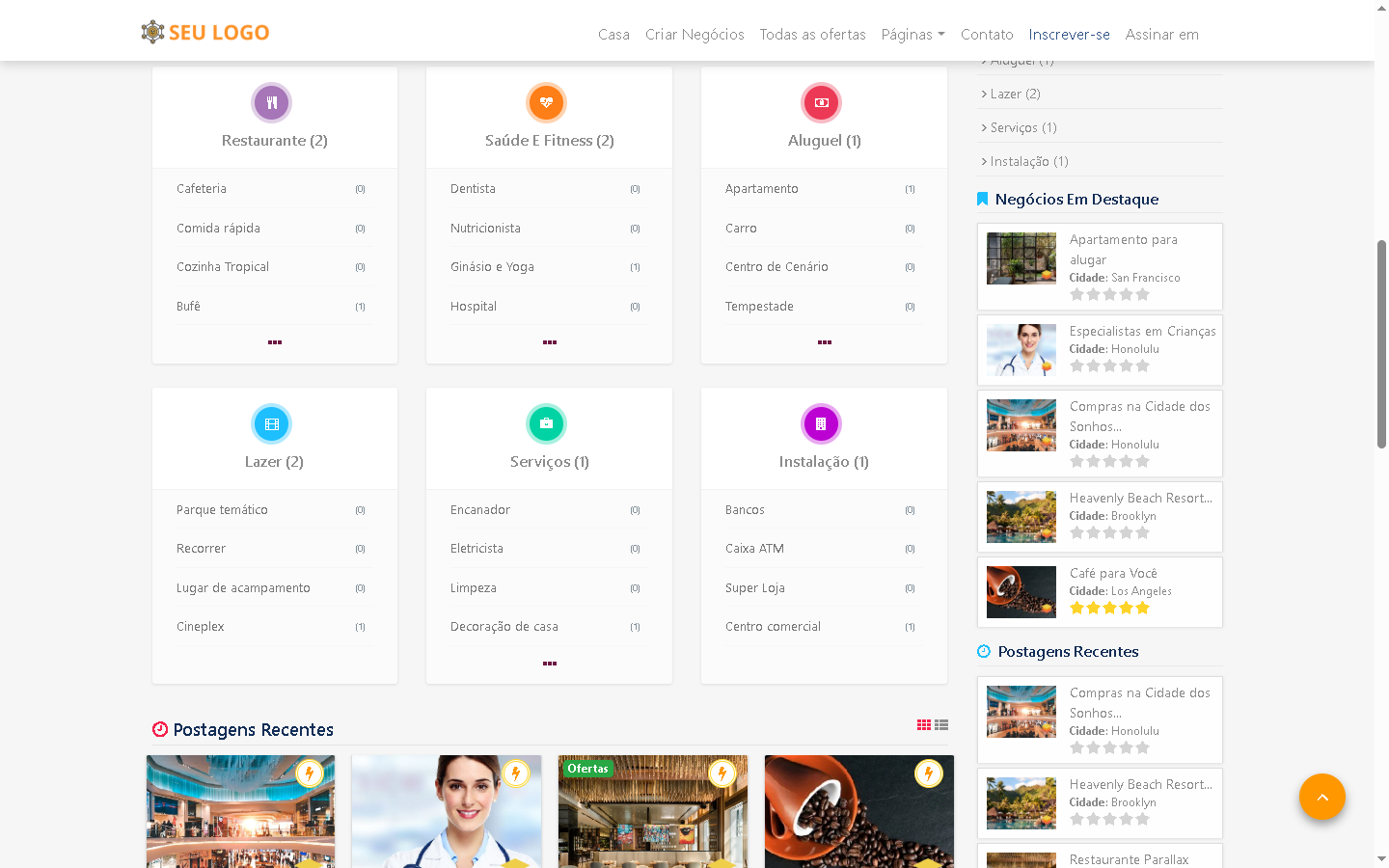Expand more Restaurante subcategories with the dots

coord(275,342)
